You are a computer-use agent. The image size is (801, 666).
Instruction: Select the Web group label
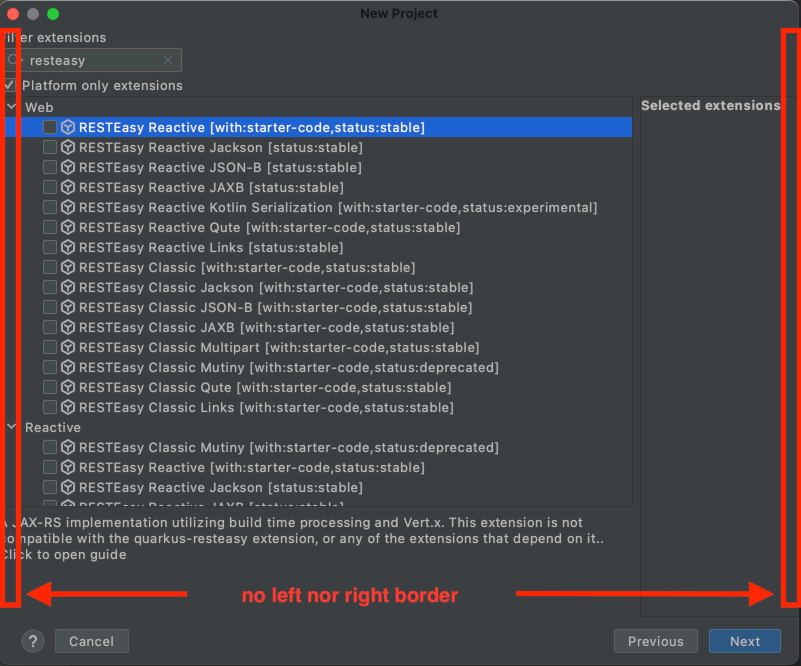click(39, 108)
